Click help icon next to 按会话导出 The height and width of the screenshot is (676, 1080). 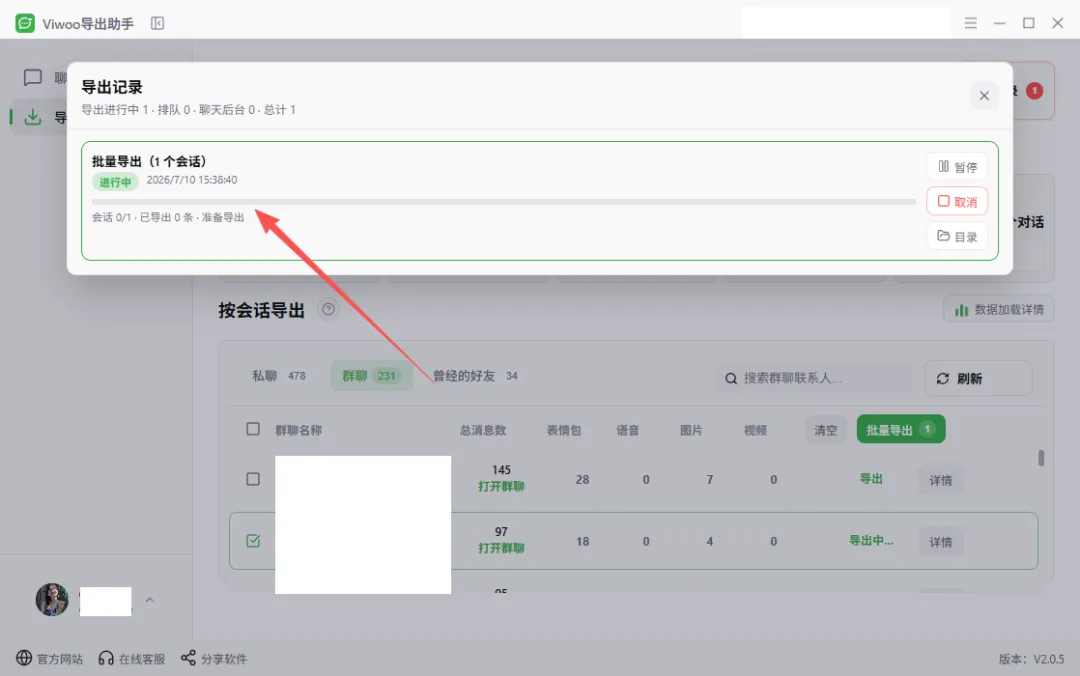(x=329, y=309)
